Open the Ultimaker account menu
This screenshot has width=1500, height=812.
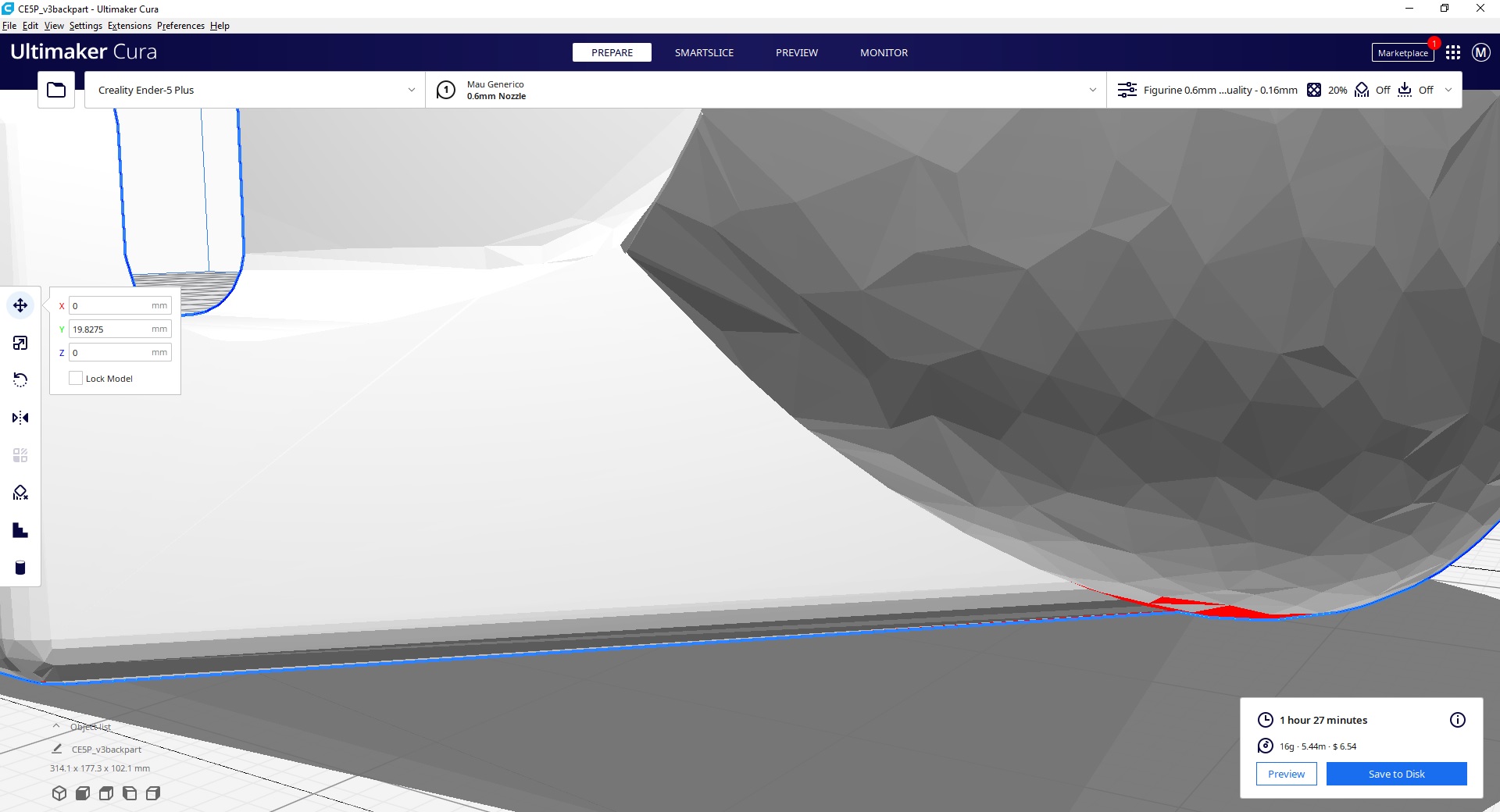click(x=1480, y=52)
